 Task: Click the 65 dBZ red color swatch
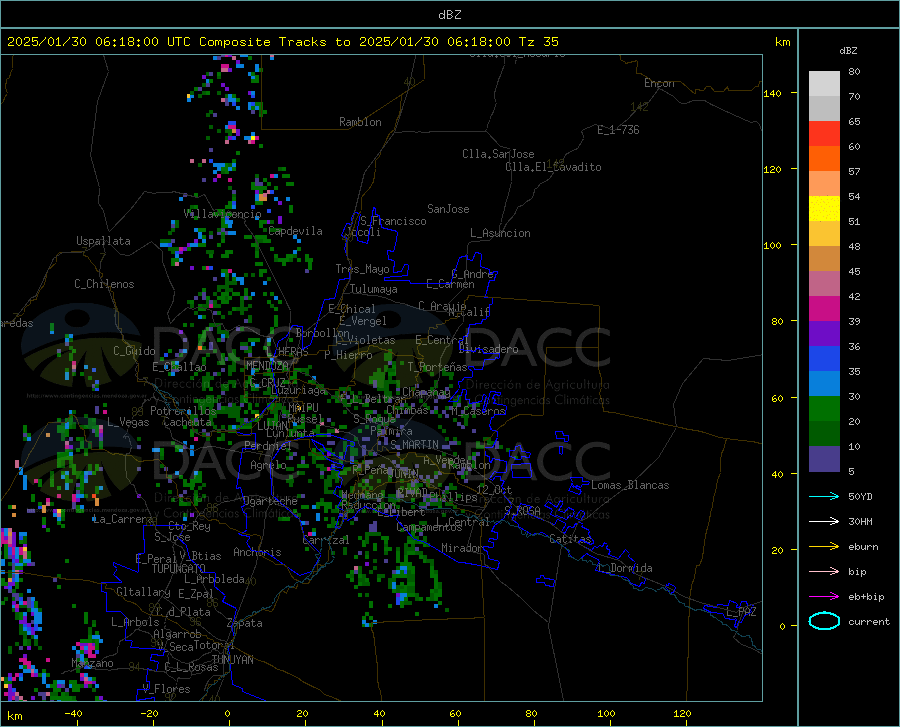point(824,134)
